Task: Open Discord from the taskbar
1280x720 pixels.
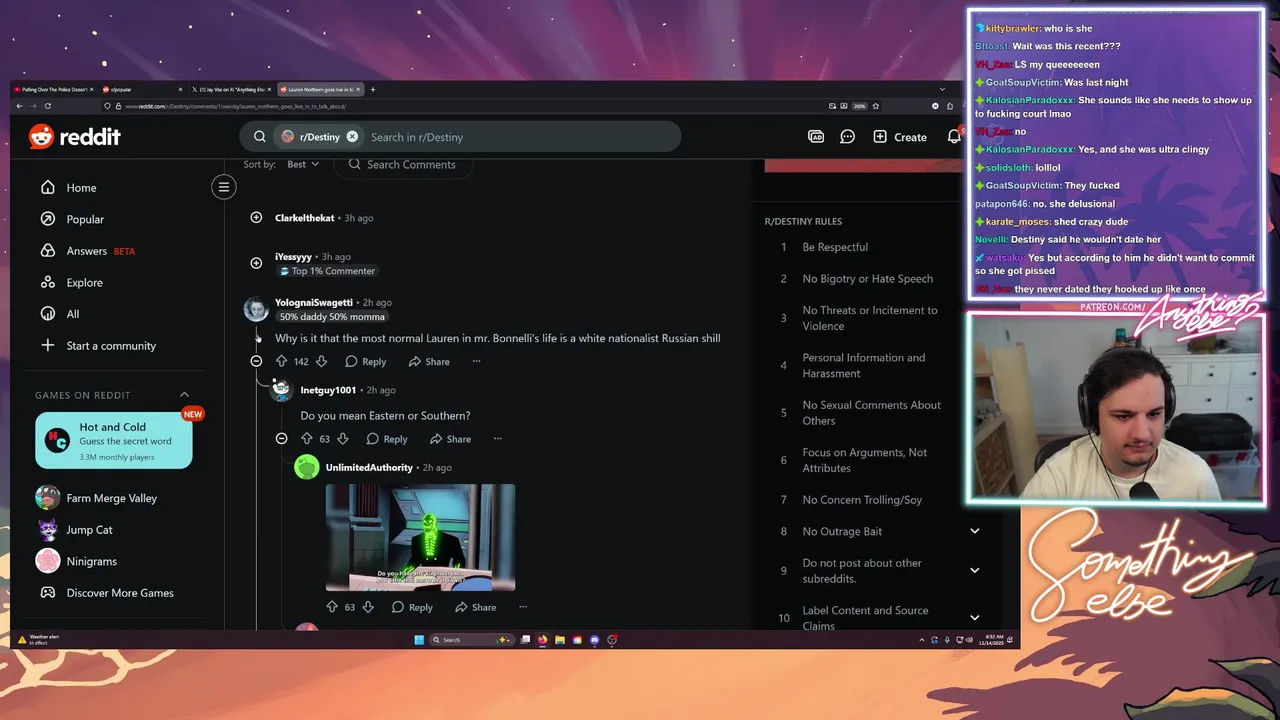Action: [x=594, y=640]
